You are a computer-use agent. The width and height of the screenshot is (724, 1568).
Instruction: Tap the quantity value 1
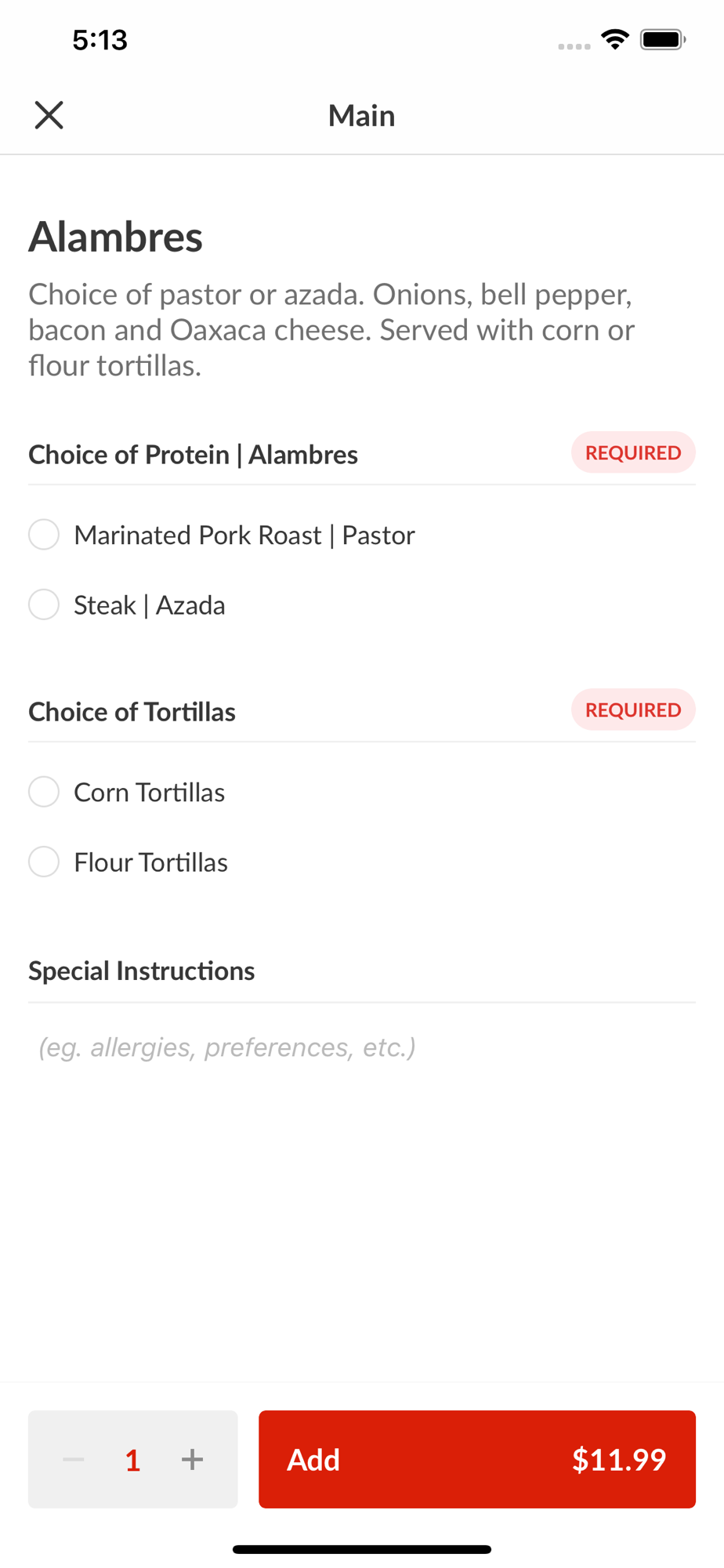point(133,1460)
